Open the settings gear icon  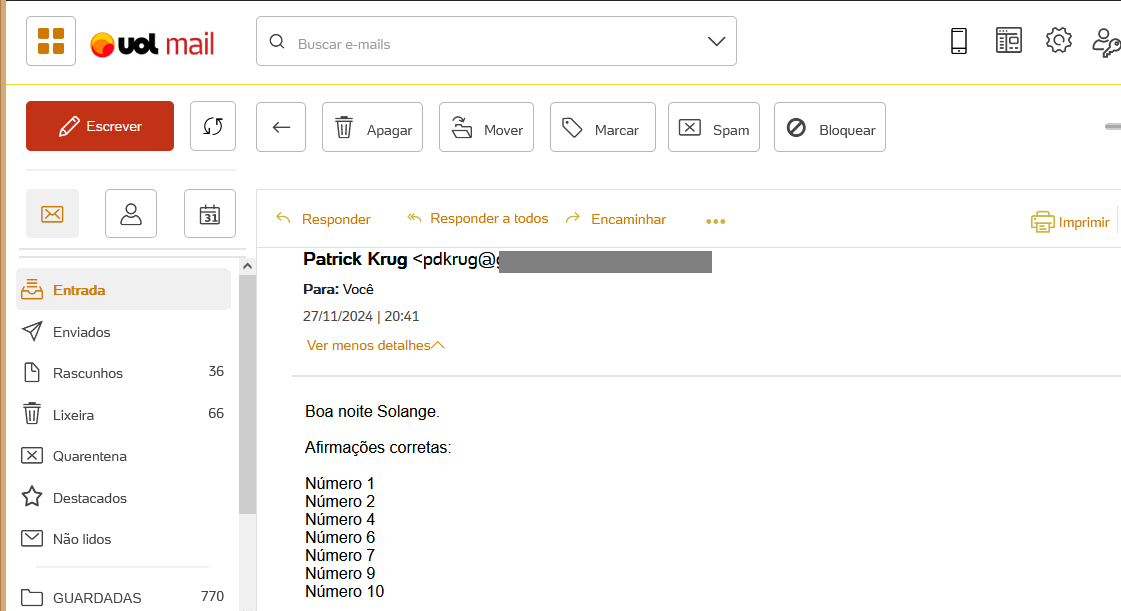[x=1058, y=41]
